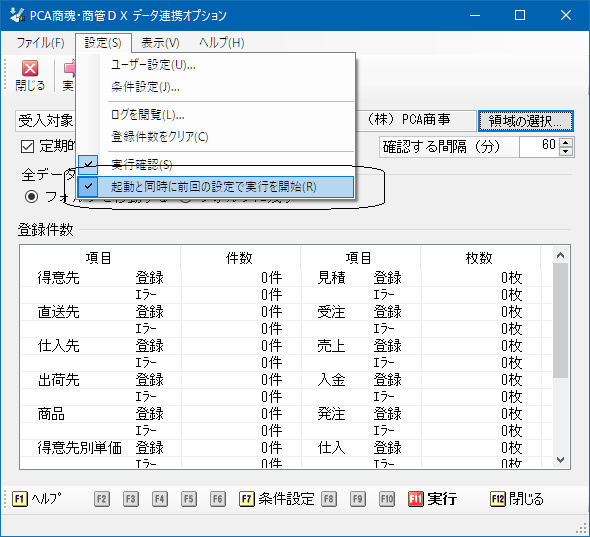The width and height of the screenshot is (590, 537).
Task: Click the 直送先 row label
Action: tap(58, 312)
